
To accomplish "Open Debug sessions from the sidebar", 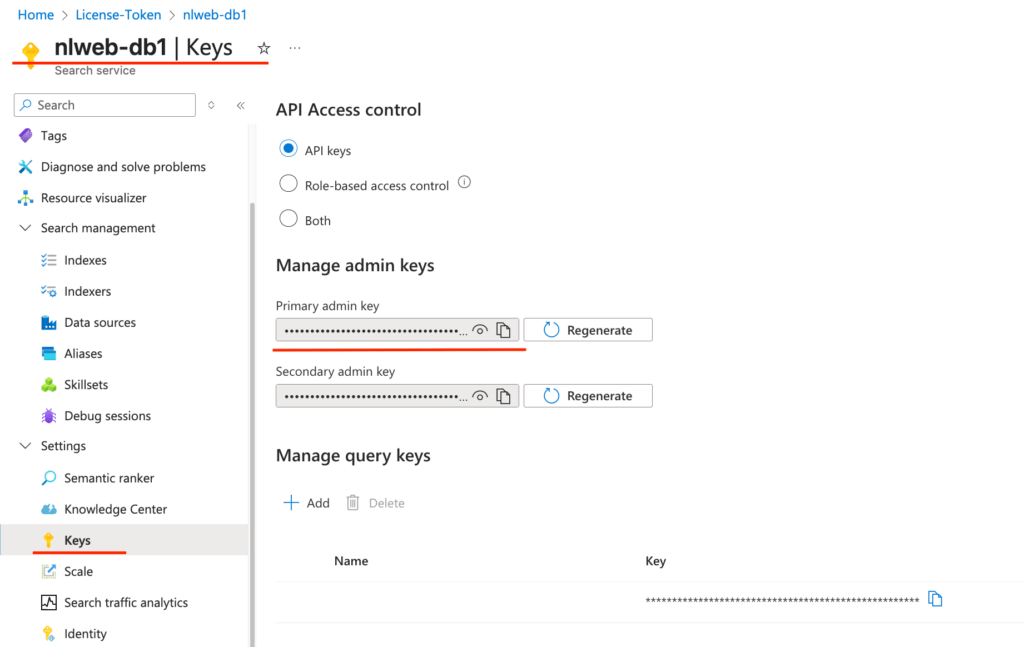I will pyautogui.click(x=107, y=416).
